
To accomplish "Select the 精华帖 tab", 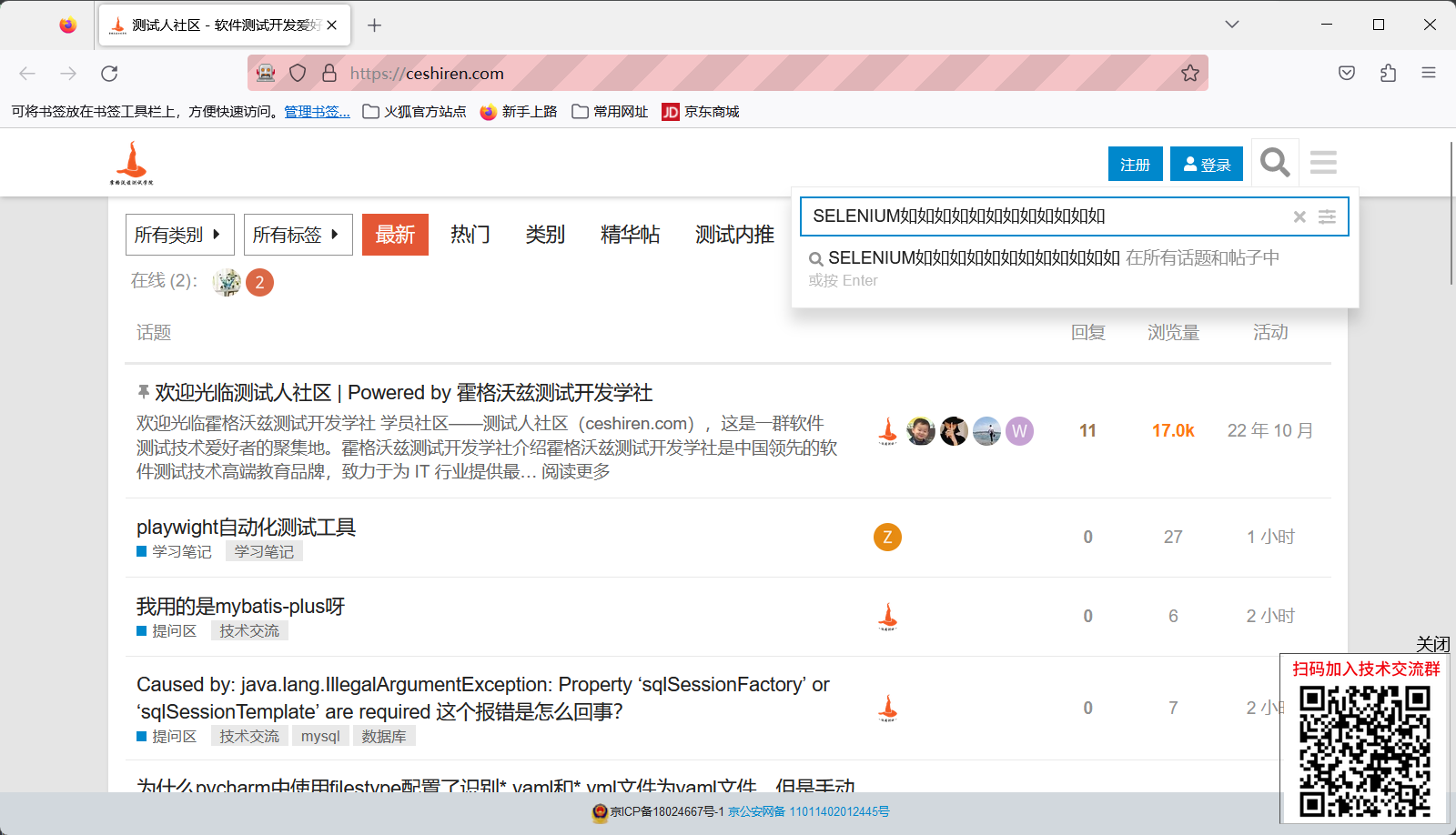I will [x=630, y=235].
